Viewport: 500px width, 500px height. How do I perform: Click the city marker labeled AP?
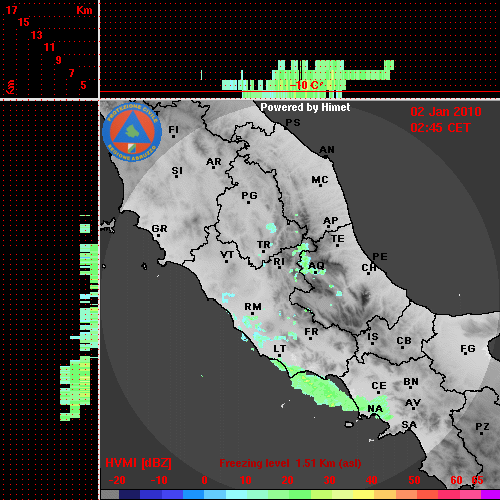tap(330, 222)
